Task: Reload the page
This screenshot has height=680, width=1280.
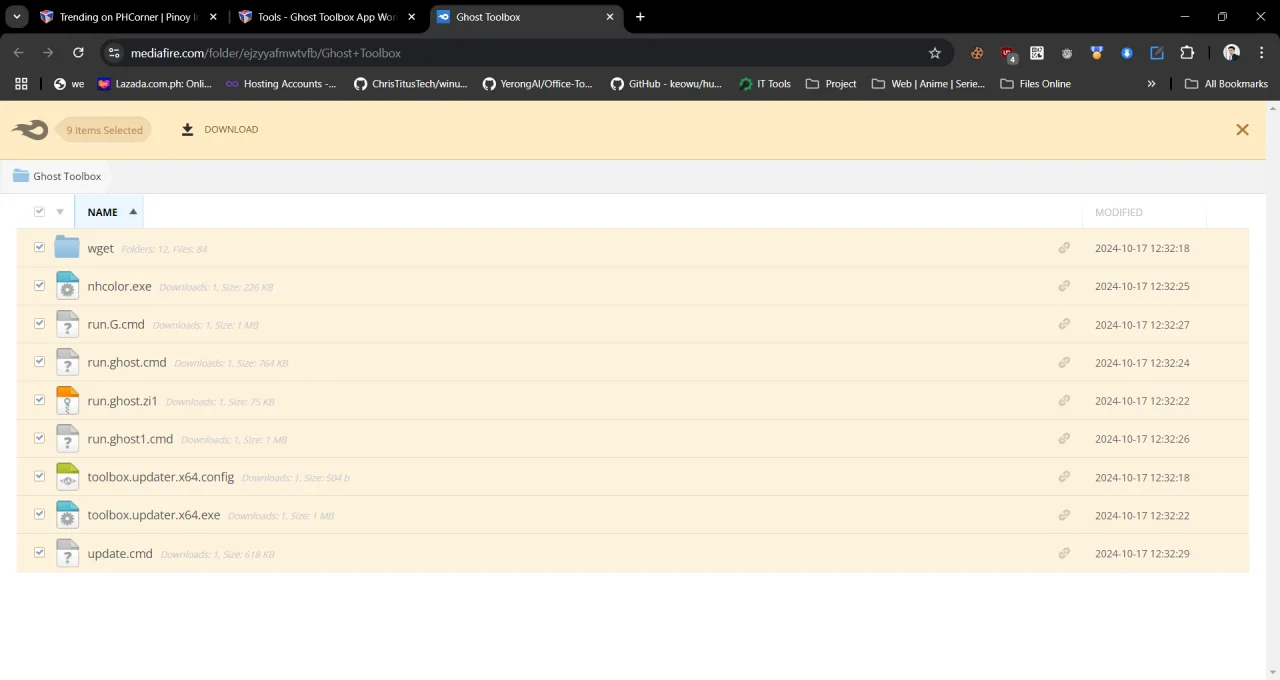Action: click(x=78, y=53)
